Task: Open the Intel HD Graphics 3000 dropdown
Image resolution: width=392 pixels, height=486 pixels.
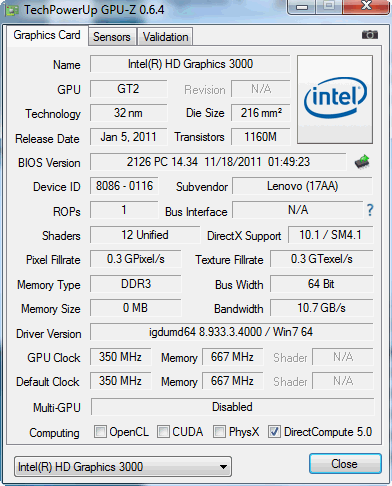Action: 123,467
